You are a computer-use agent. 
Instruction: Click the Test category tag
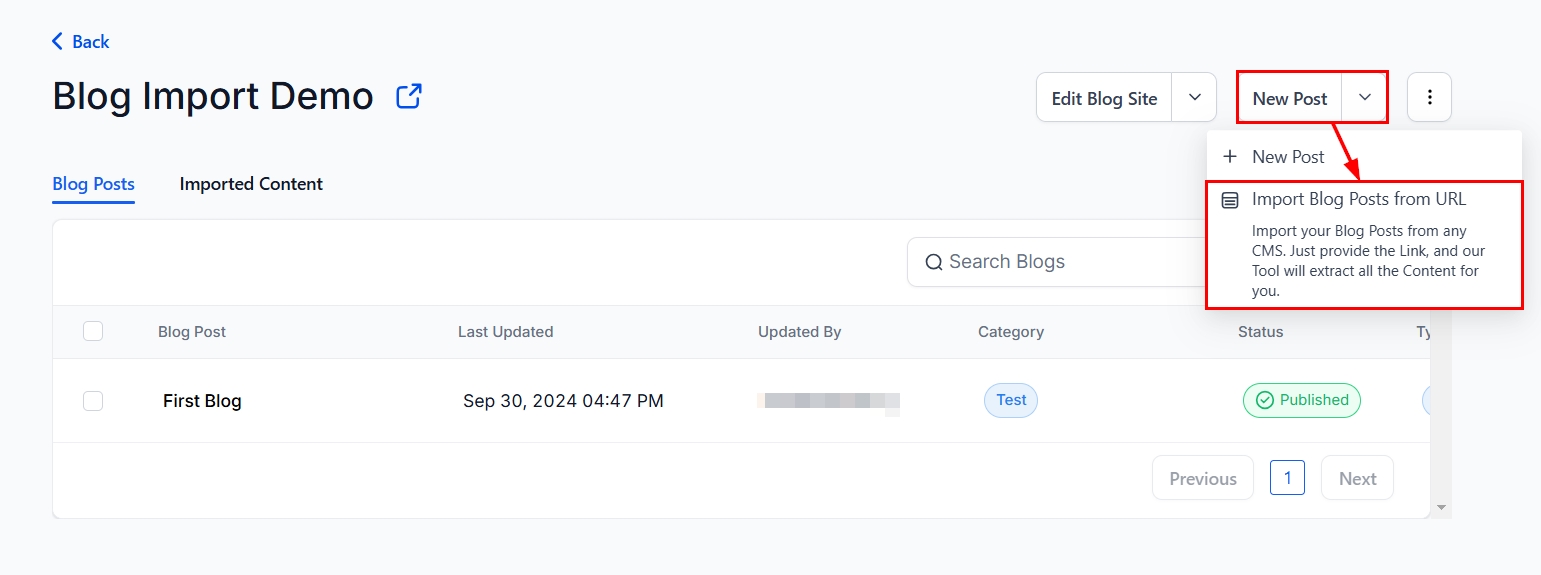pyautogui.click(x=1011, y=400)
